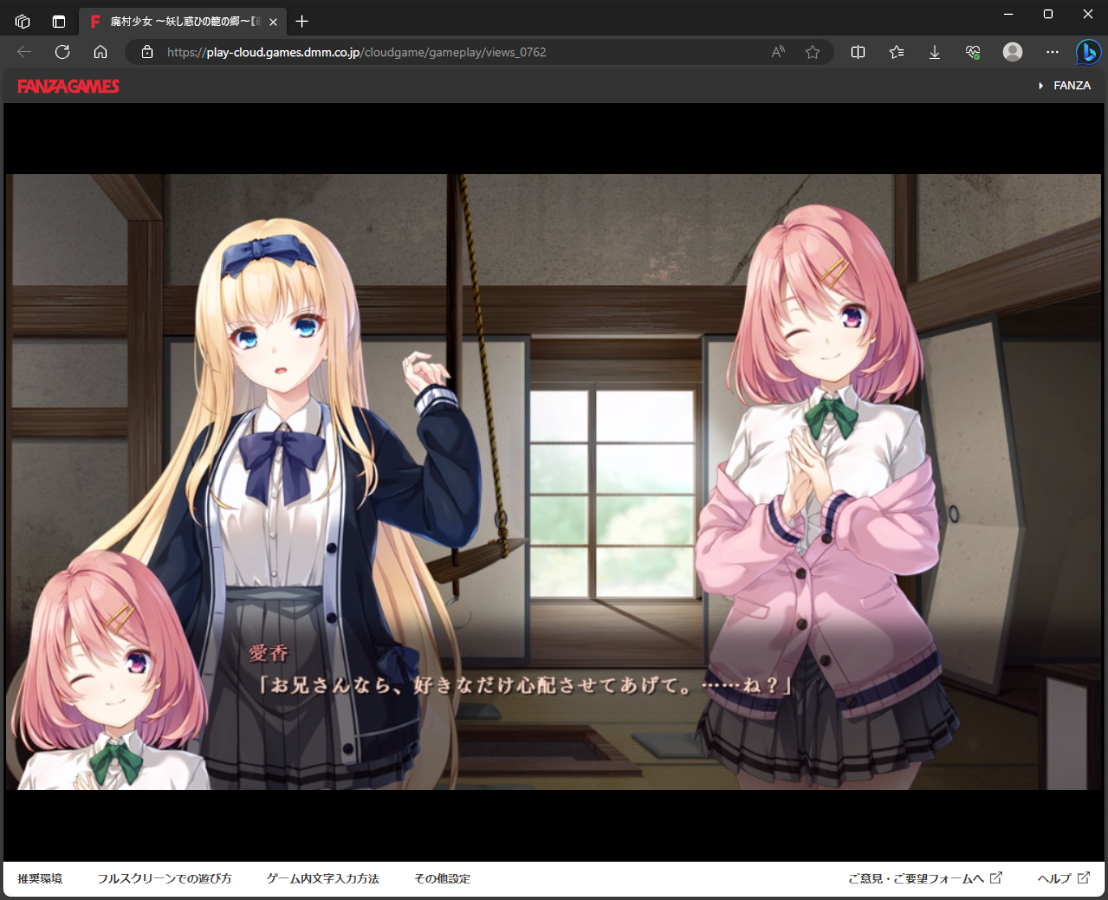Close the current game tab

click(273, 21)
